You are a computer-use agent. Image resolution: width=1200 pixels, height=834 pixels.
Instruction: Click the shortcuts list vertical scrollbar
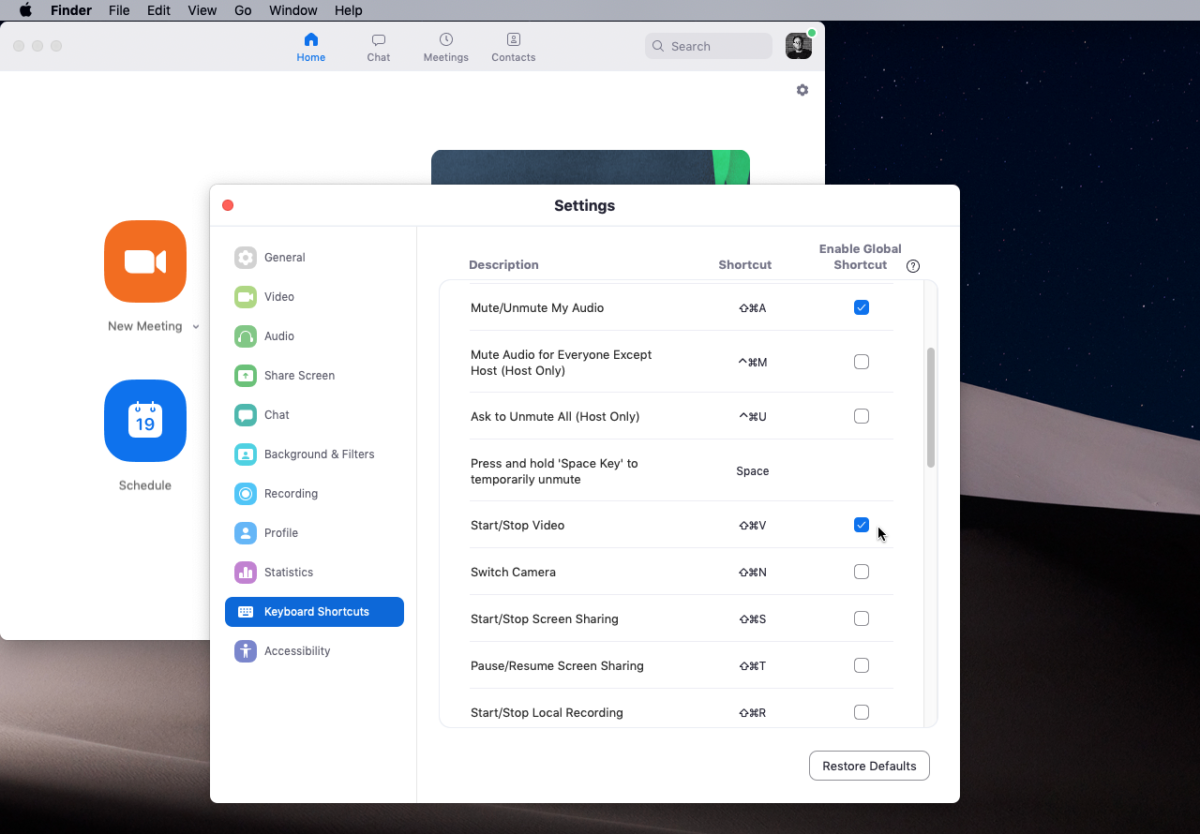(x=931, y=408)
